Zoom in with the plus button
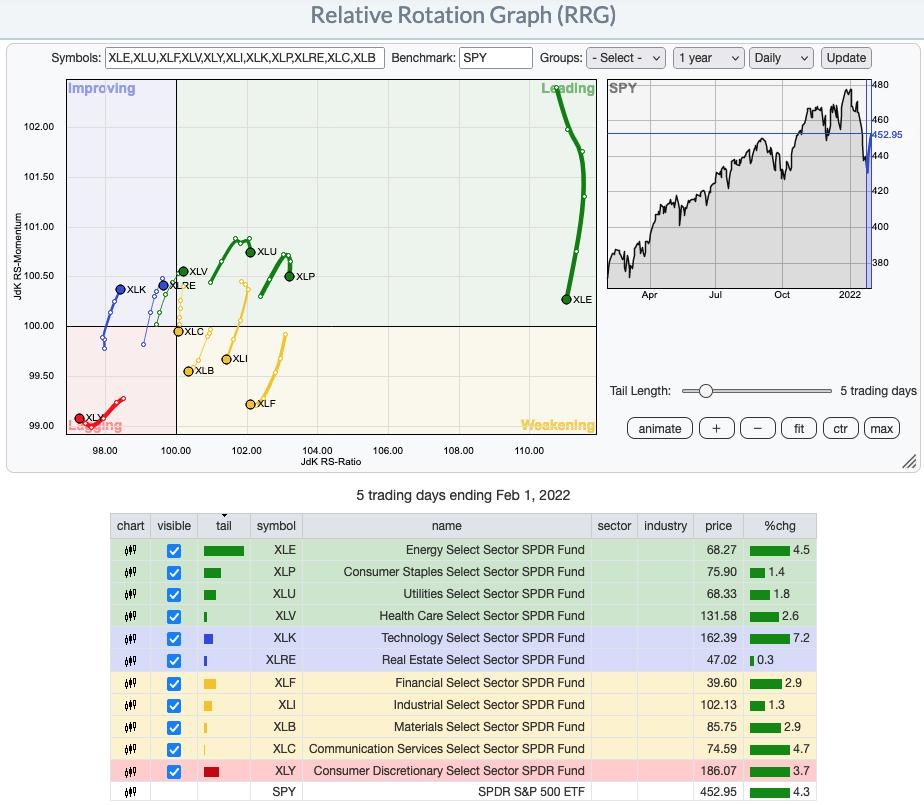This screenshot has height=805, width=924. (x=717, y=428)
